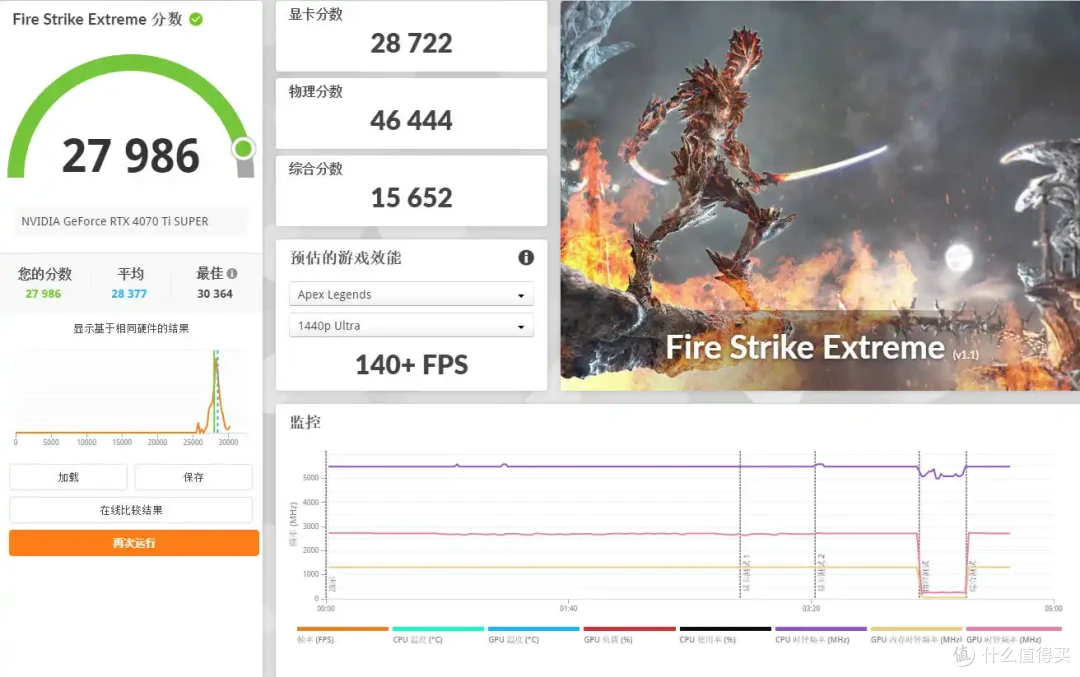The width and height of the screenshot is (1080, 677).
Task: Click the 监控 section heading
Action: pyautogui.click(x=305, y=422)
